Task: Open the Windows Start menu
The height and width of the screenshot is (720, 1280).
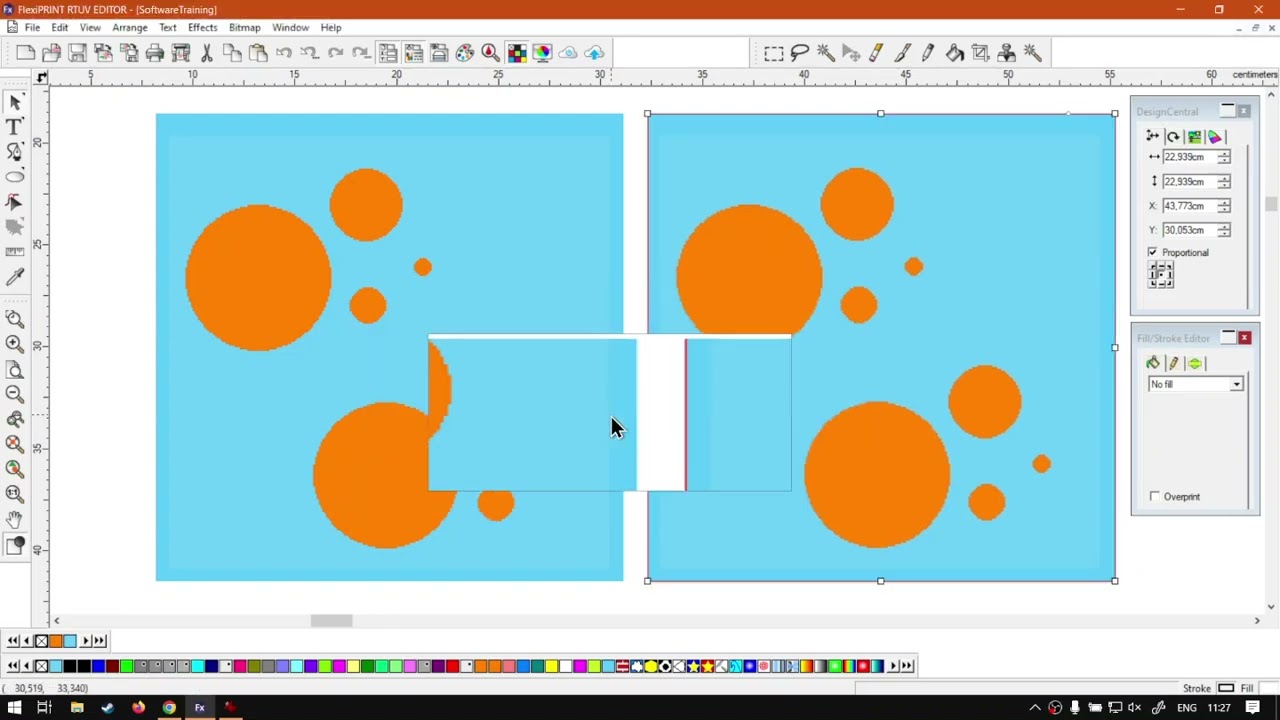Action: (x=14, y=708)
